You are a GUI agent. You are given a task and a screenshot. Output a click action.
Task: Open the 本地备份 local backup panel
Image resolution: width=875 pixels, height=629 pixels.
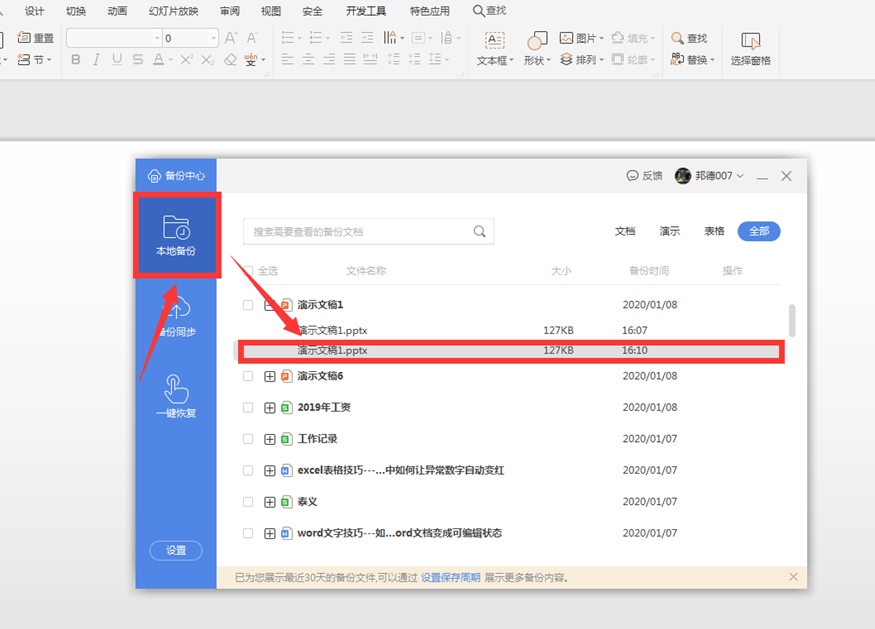tap(176, 235)
